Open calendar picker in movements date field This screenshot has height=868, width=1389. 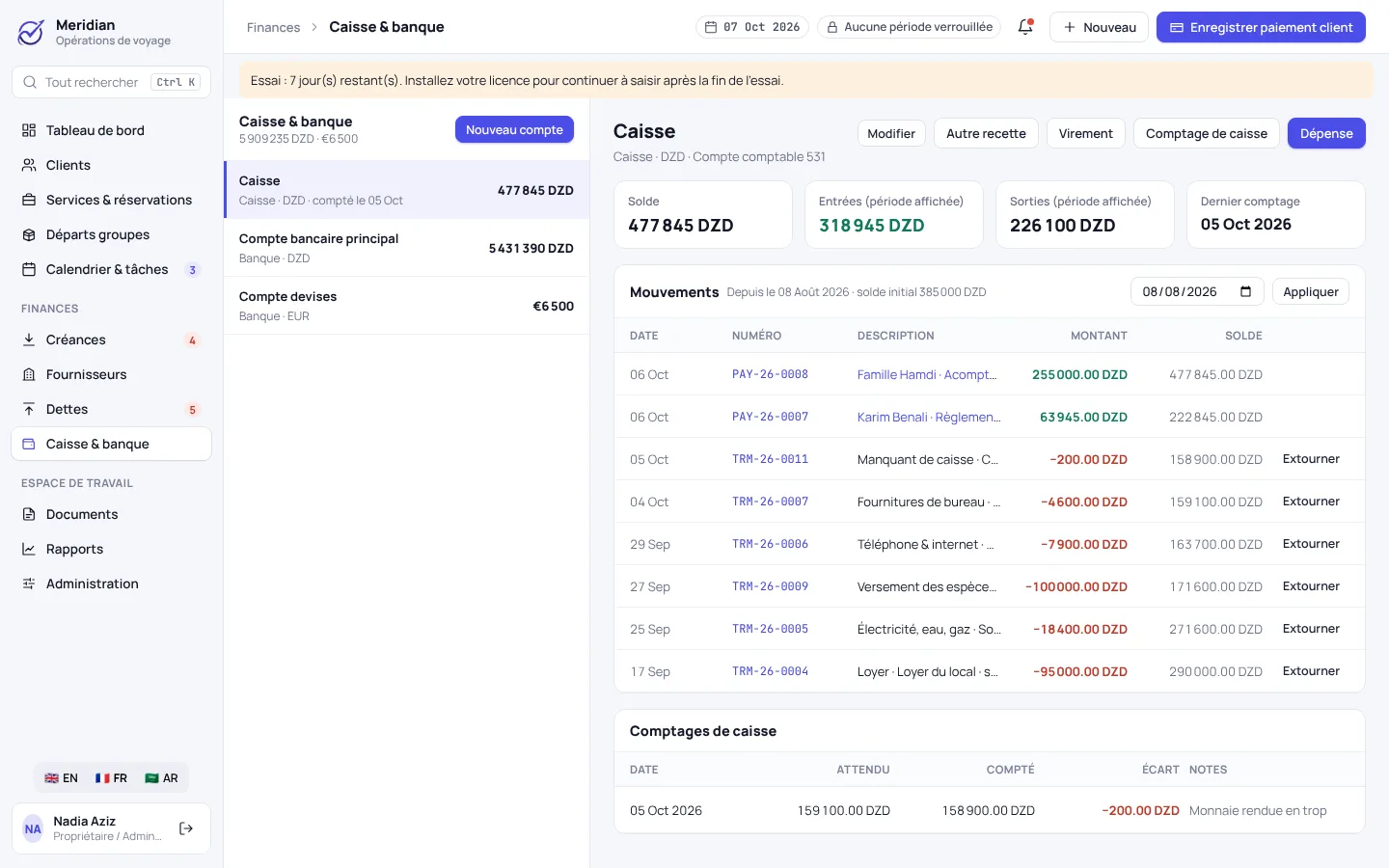point(1245,291)
